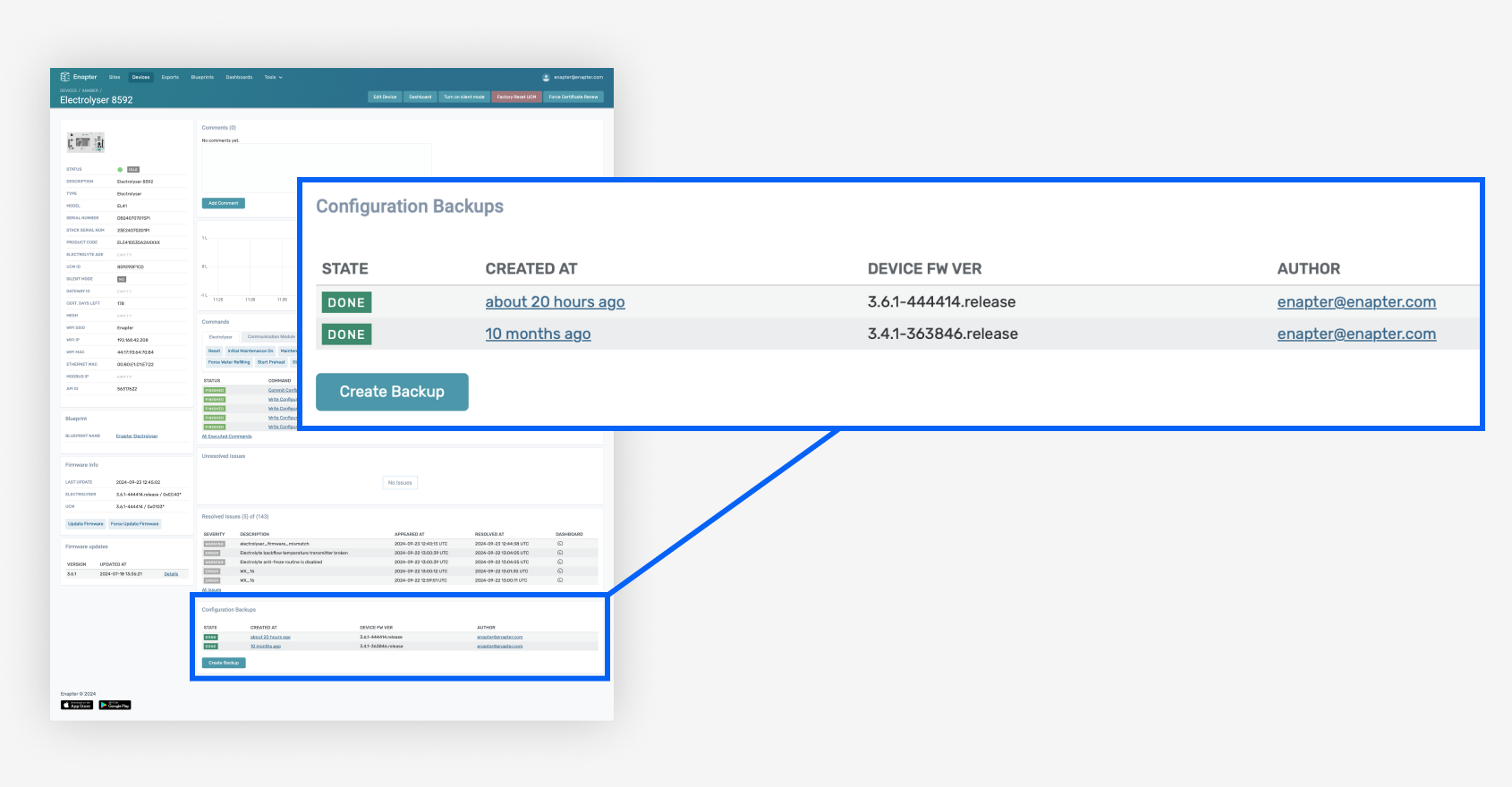Click the App Store download badge

77,705
